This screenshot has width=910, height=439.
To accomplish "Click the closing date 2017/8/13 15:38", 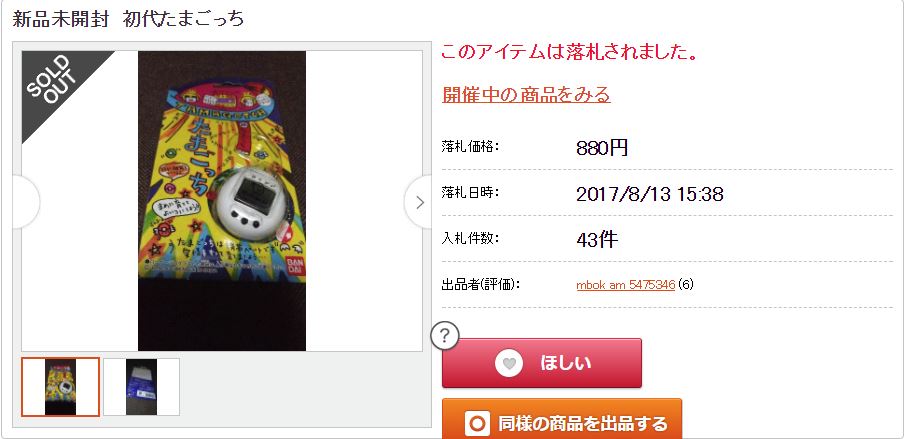I will [x=650, y=194].
